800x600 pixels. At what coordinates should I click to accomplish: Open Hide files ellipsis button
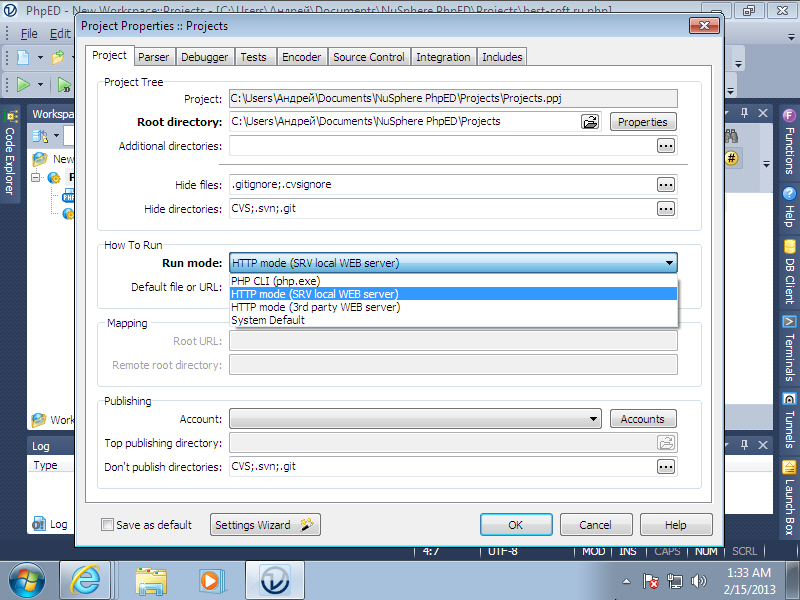(666, 185)
